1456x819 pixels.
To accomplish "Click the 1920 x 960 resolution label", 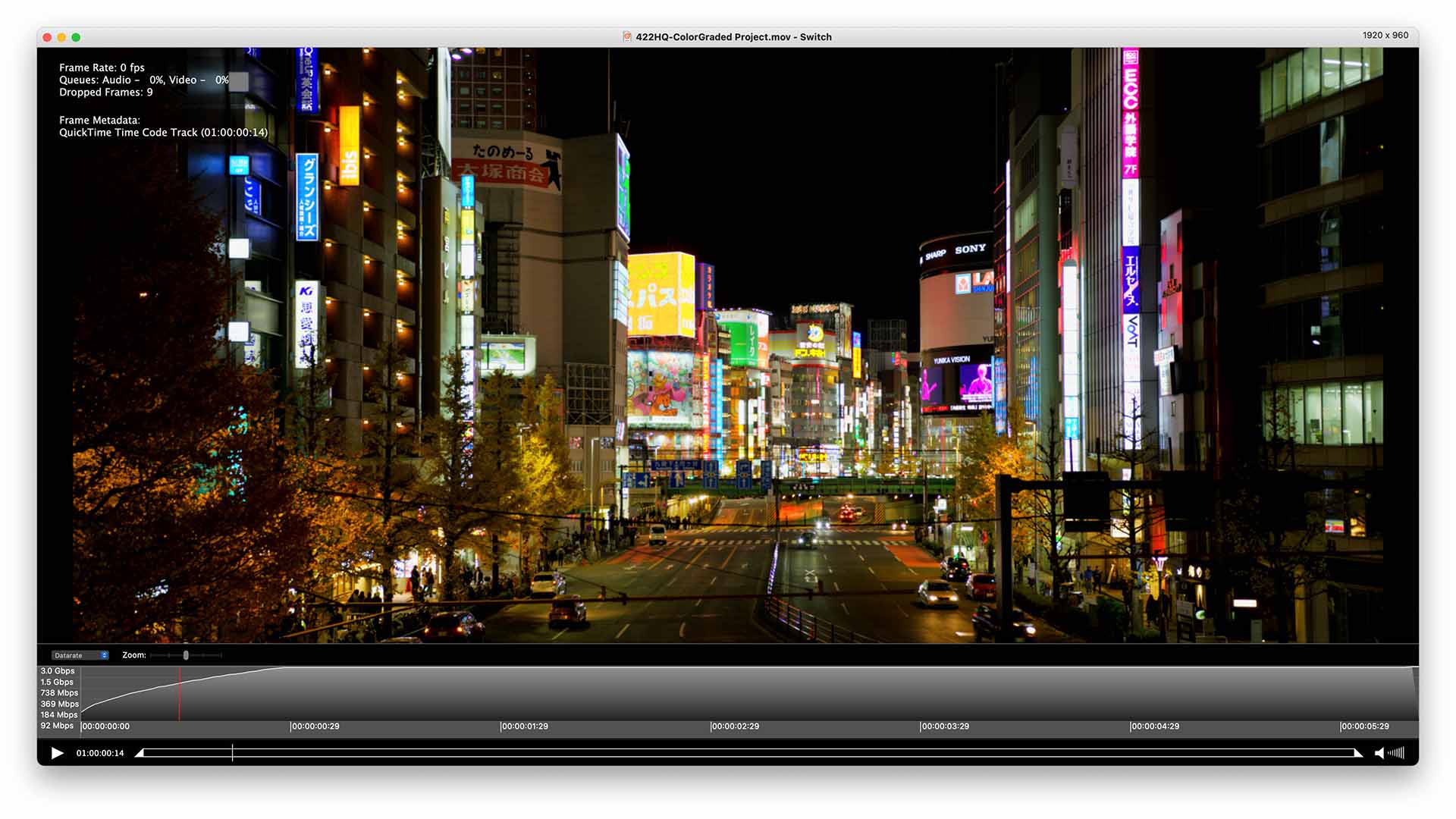I will point(1385,35).
